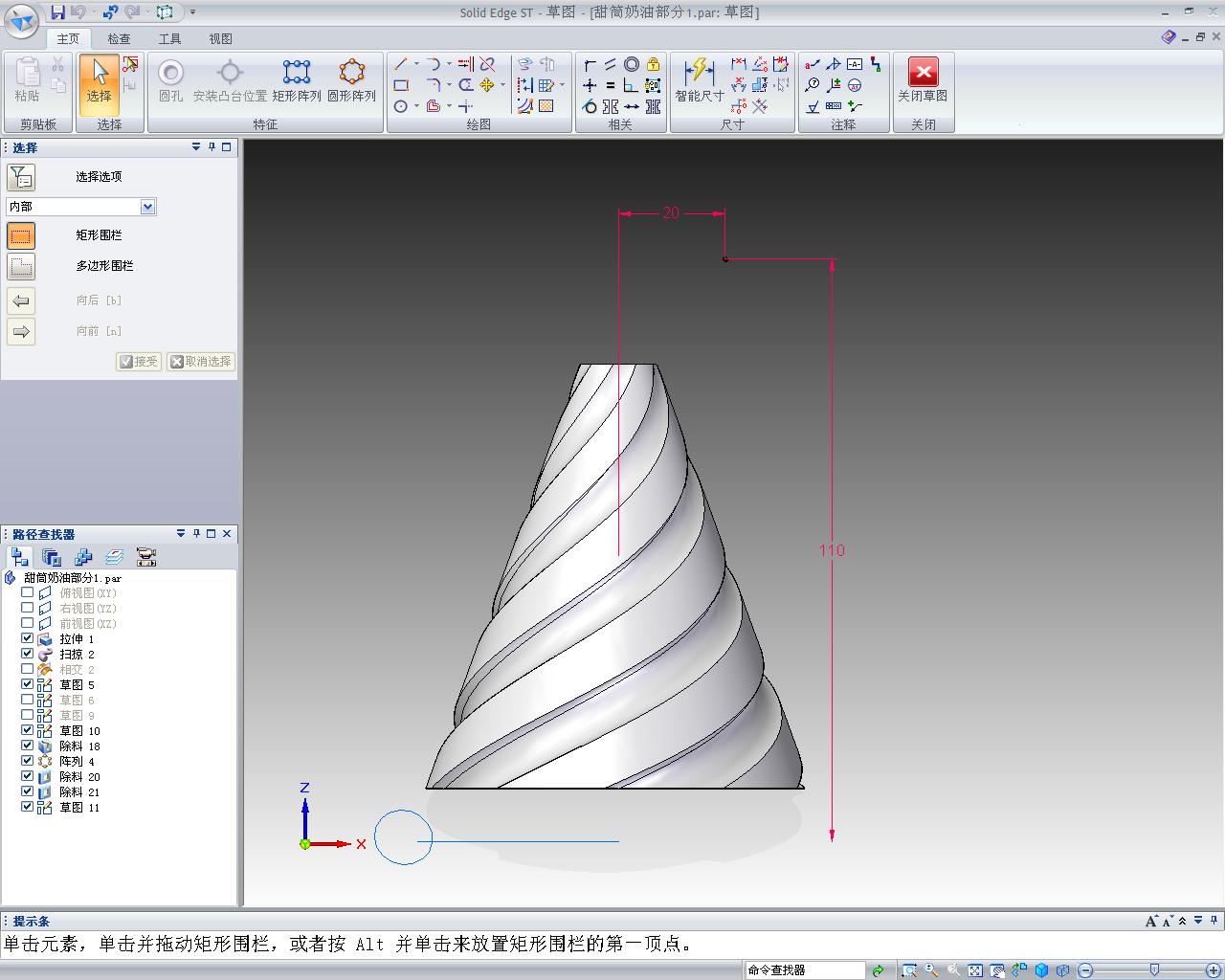Select the Polygon Fence (多边形围栏) icon

(x=21, y=266)
